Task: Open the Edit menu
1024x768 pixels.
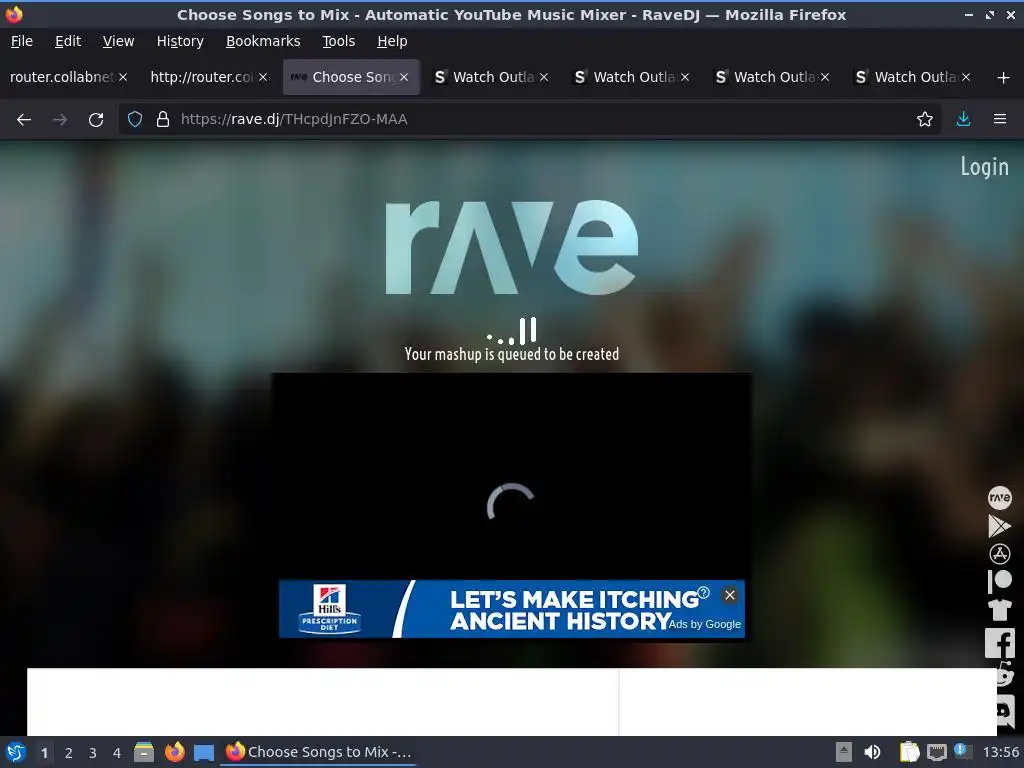Action: pyautogui.click(x=68, y=41)
